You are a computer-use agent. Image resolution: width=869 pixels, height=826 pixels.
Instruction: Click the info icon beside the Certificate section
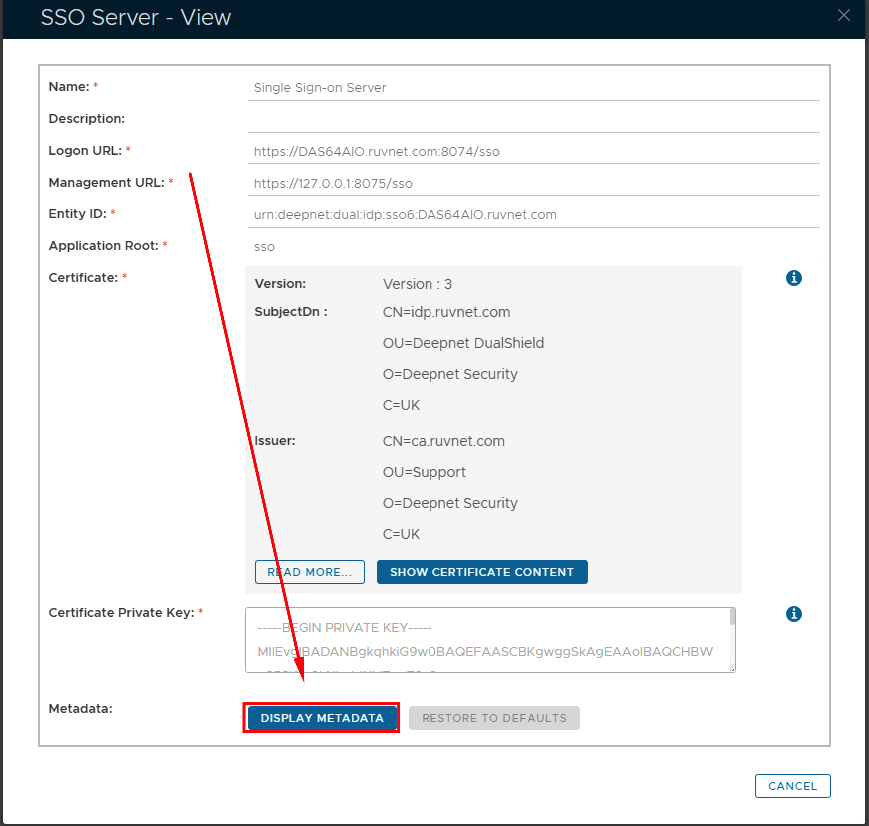[x=794, y=278]
